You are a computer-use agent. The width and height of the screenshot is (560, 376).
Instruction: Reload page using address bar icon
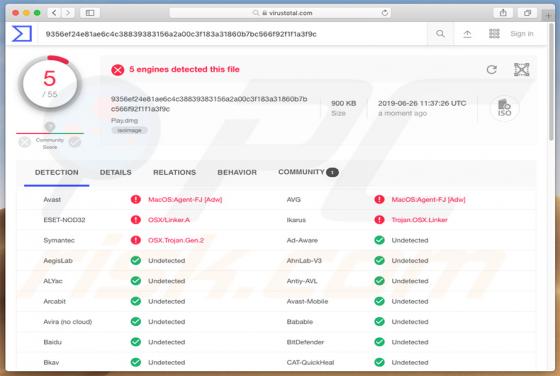[x=385, y=13]
